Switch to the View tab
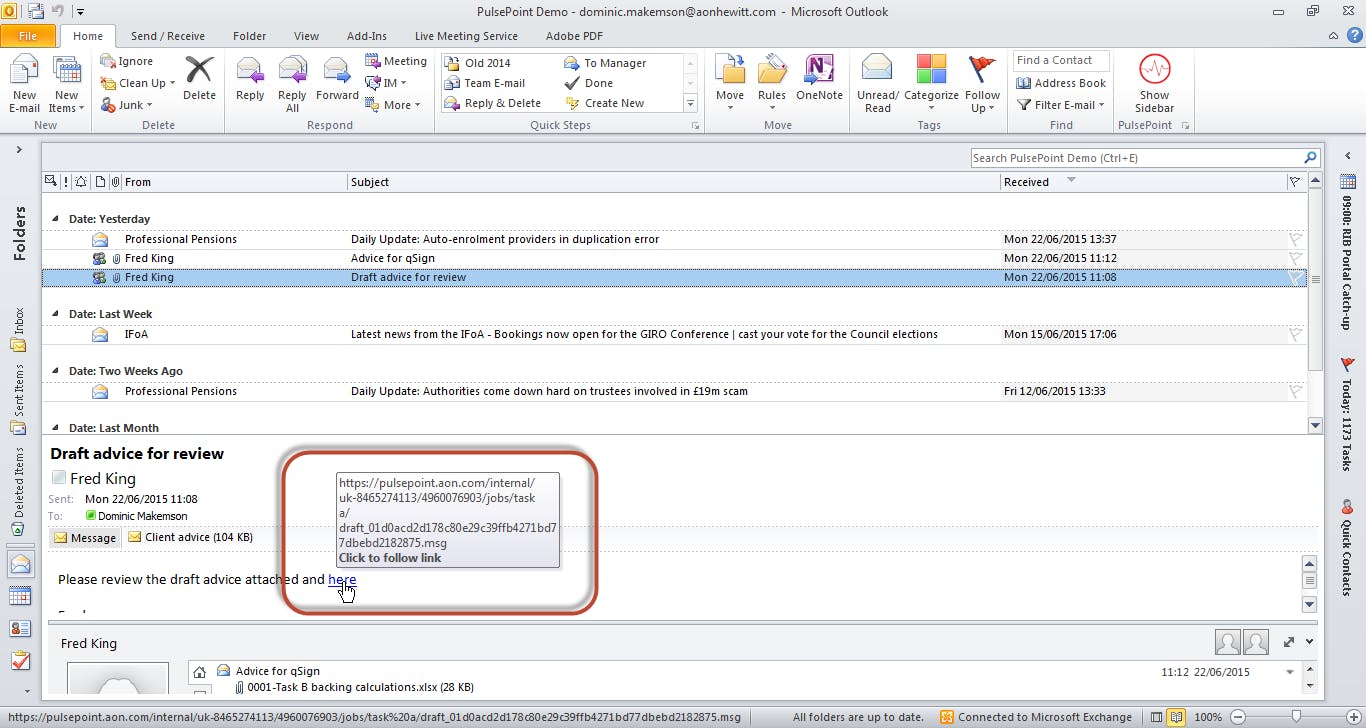This screenshot has width=1366, height=728. click(306, 36)
